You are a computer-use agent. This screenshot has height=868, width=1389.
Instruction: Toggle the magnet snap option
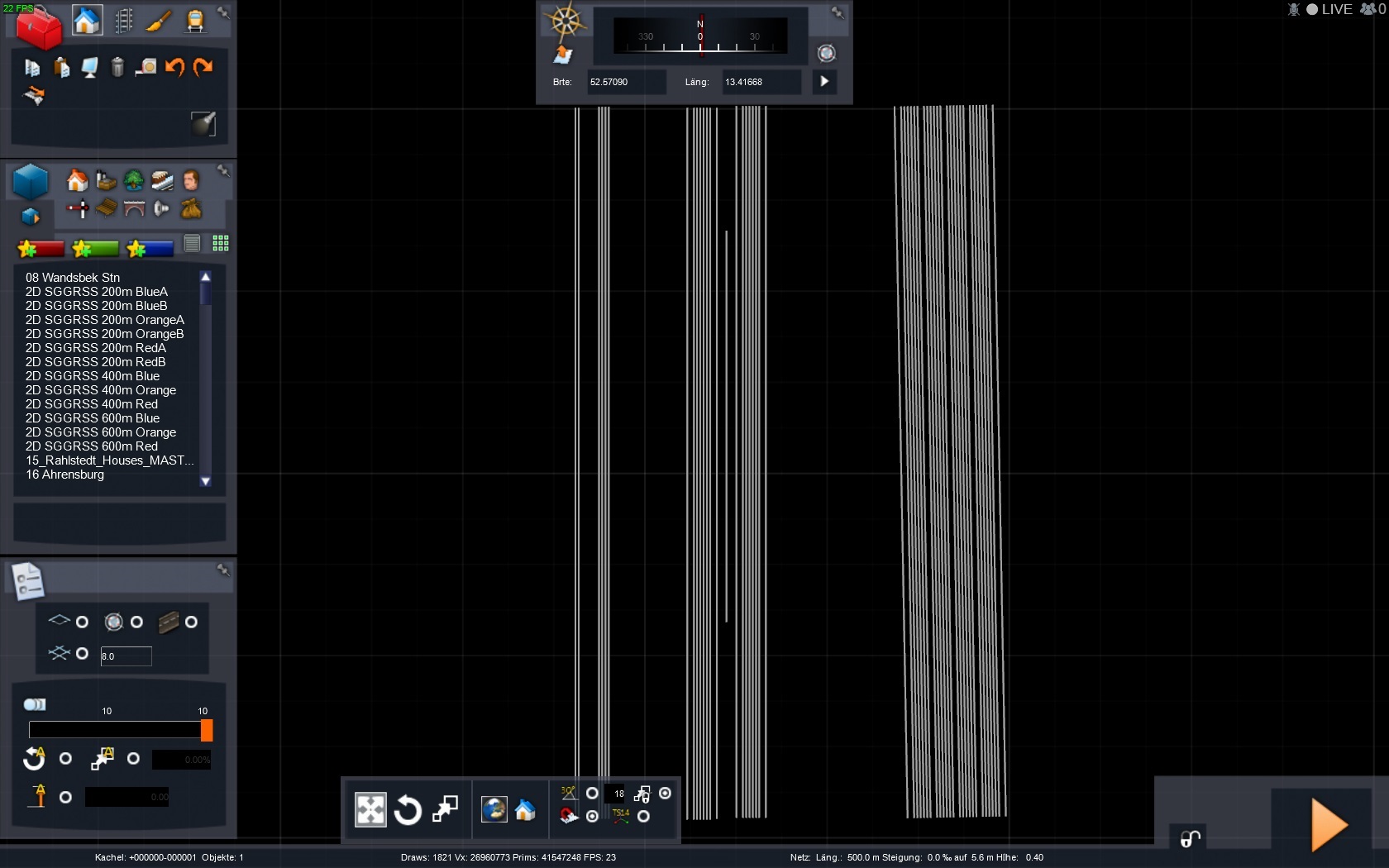click(x=592, y=816)
